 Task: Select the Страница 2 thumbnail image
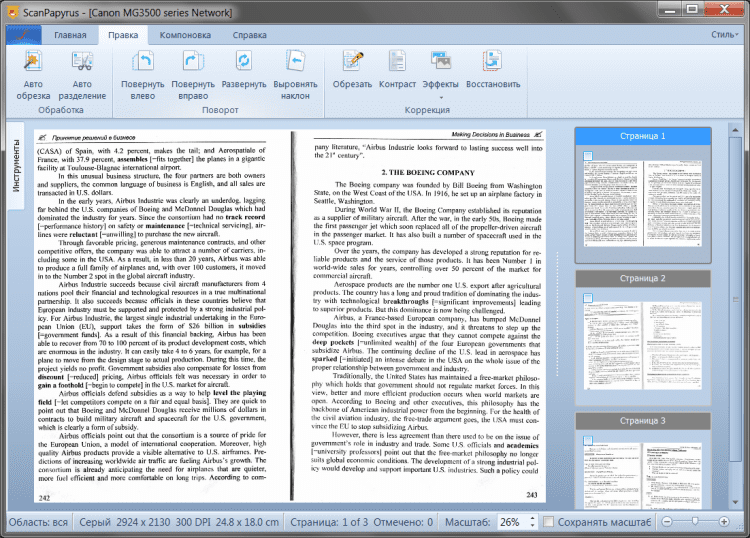(x=643, y=345)
